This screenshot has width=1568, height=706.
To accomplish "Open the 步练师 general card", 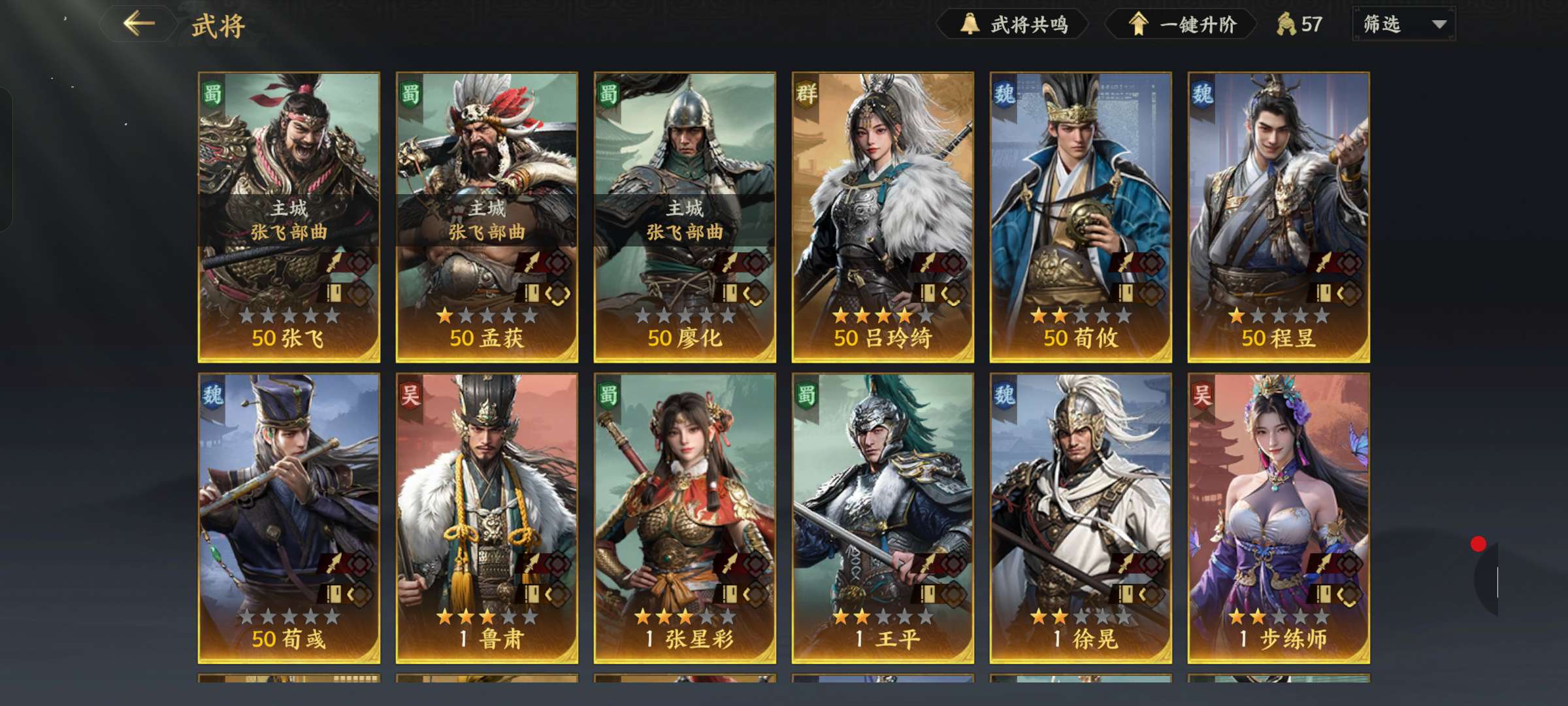I will [x=1279, y=518].
